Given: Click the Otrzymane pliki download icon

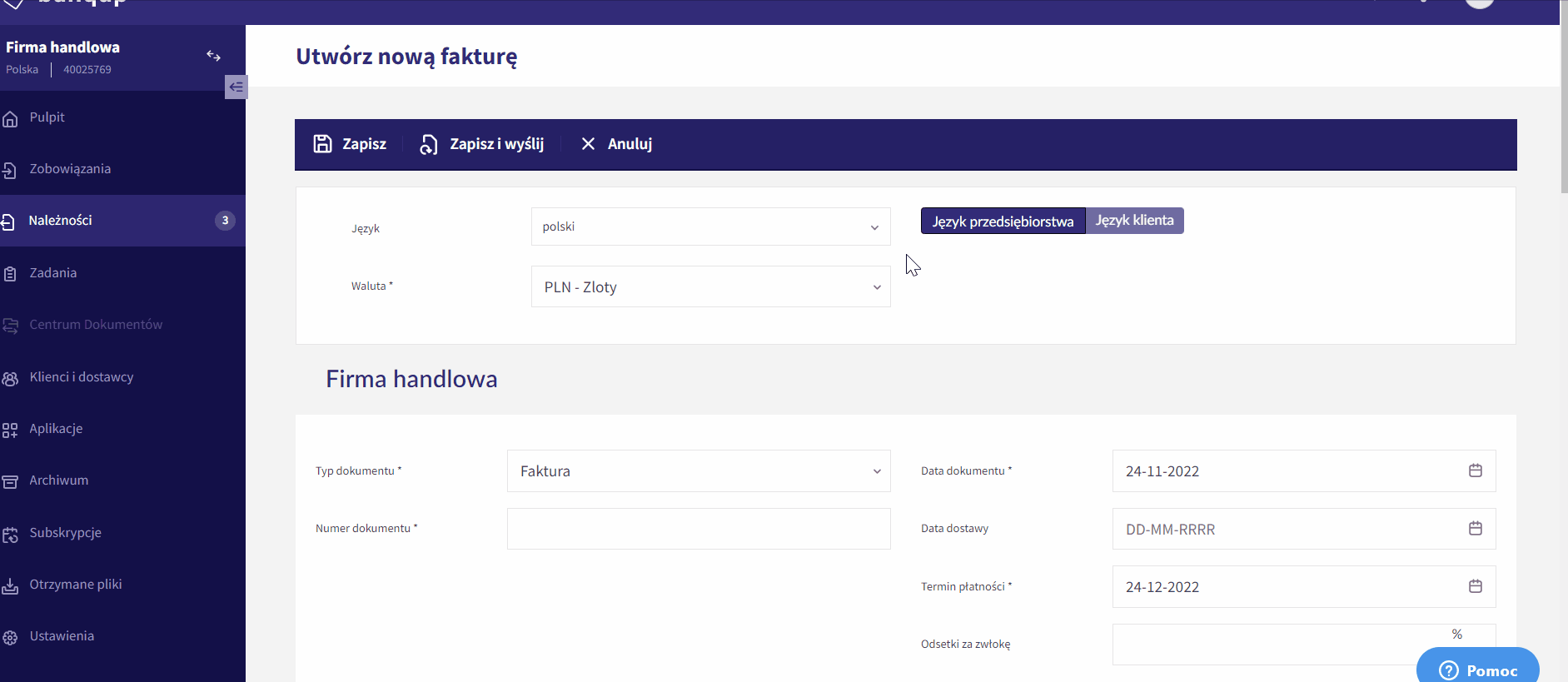Looking at the screenshot, I should tap(10, 586).
